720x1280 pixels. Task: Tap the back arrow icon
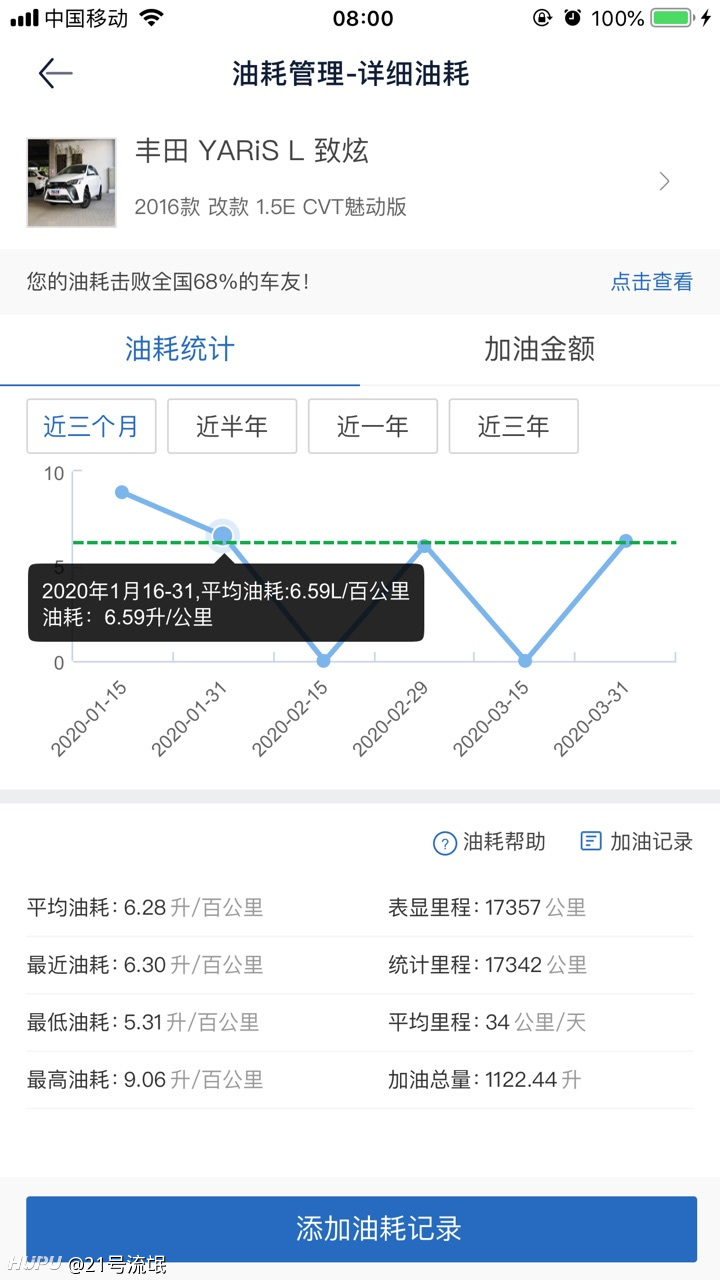pos(55,73)
